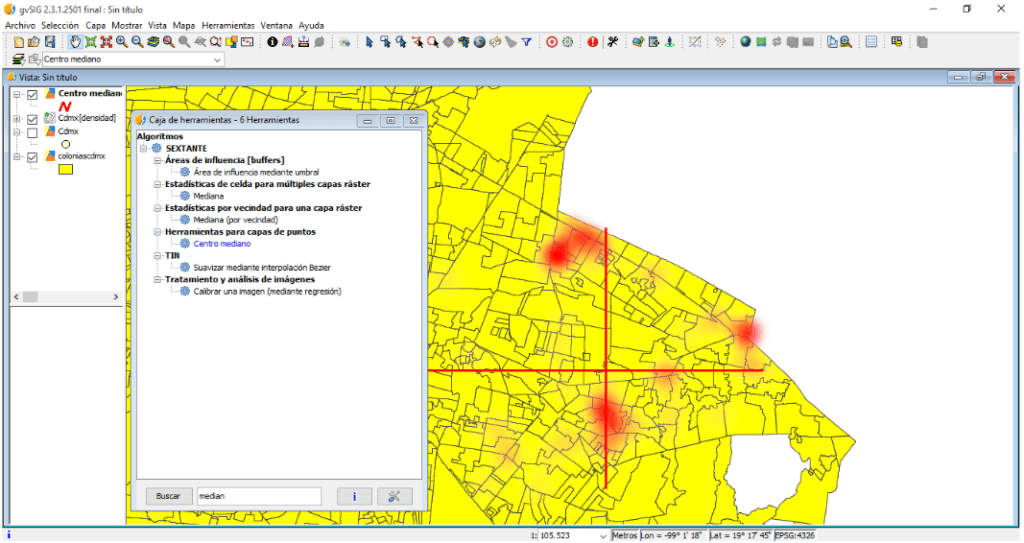Image resolution: width=1024 pixels, height=543 pixels.
Task: Select the Centro mediano algorithm
Action: pos(222,243)
